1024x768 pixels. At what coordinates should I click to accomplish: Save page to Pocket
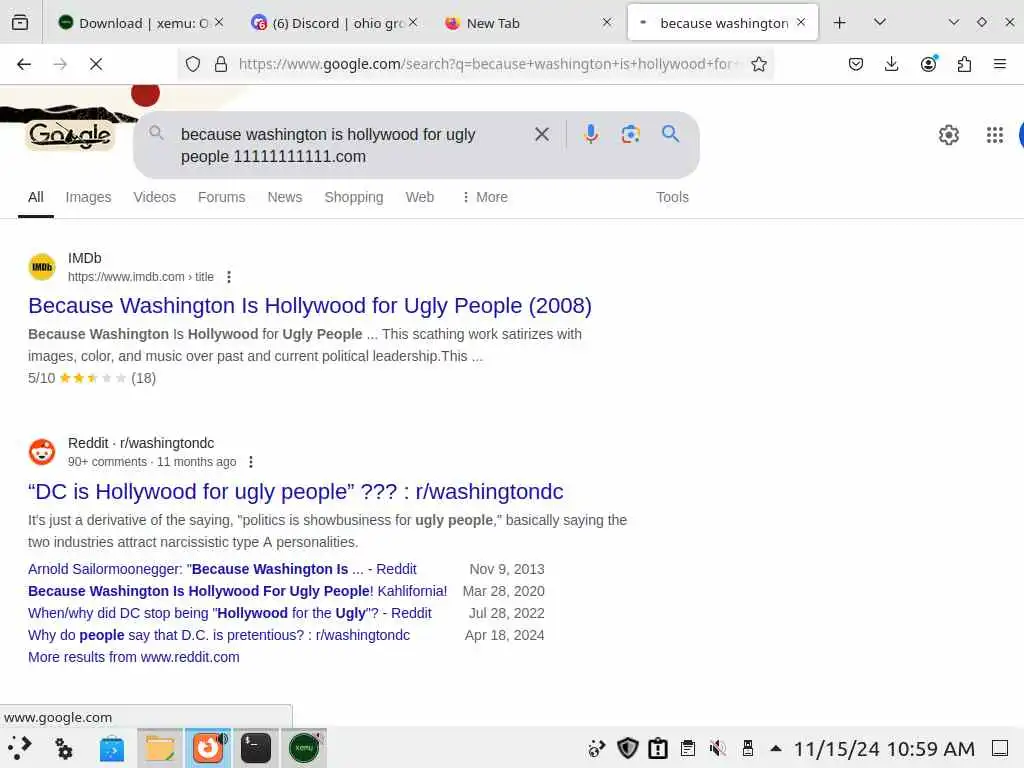click(x=856, y=64)
